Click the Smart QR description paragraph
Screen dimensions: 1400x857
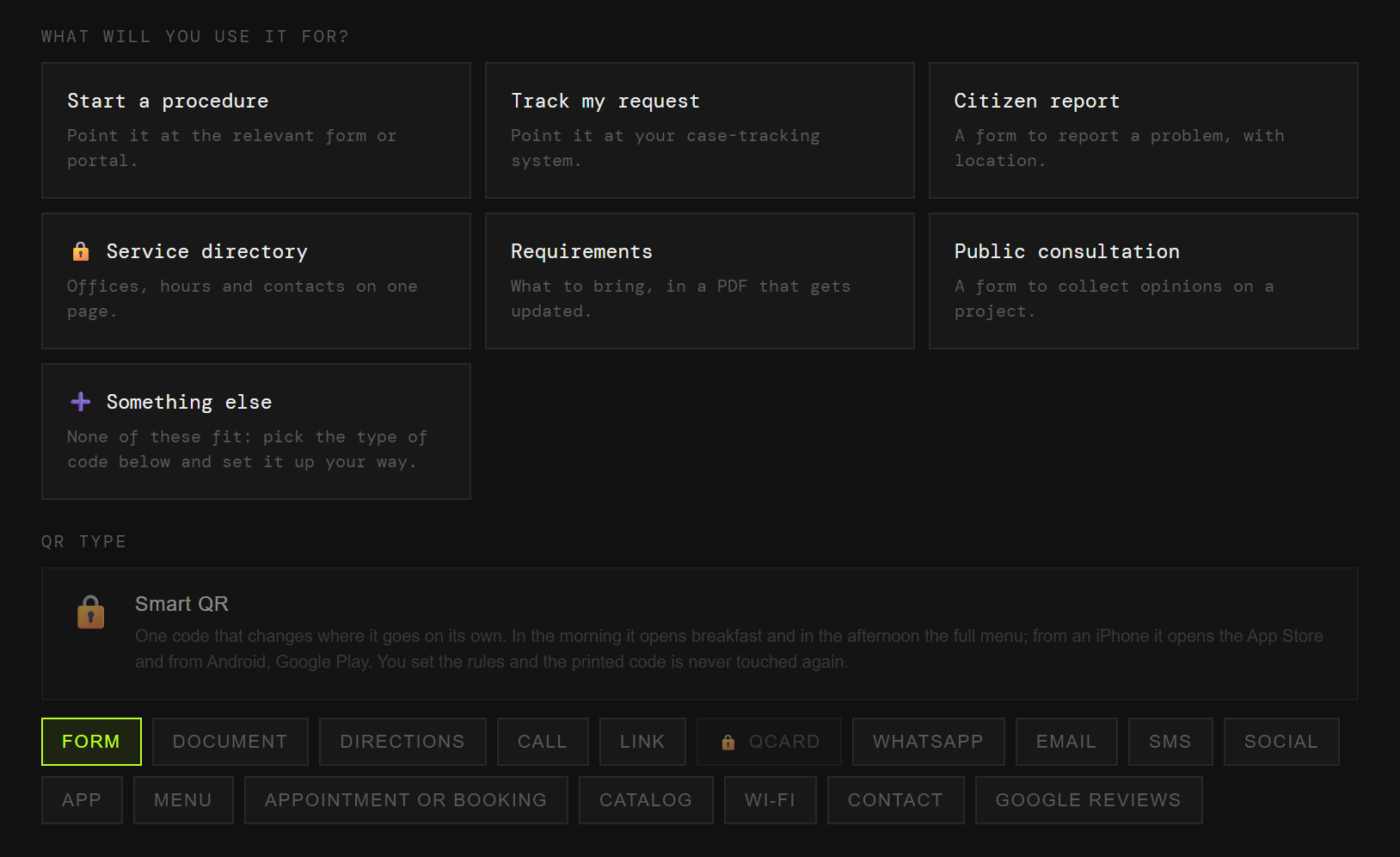[x=729, y=649]
